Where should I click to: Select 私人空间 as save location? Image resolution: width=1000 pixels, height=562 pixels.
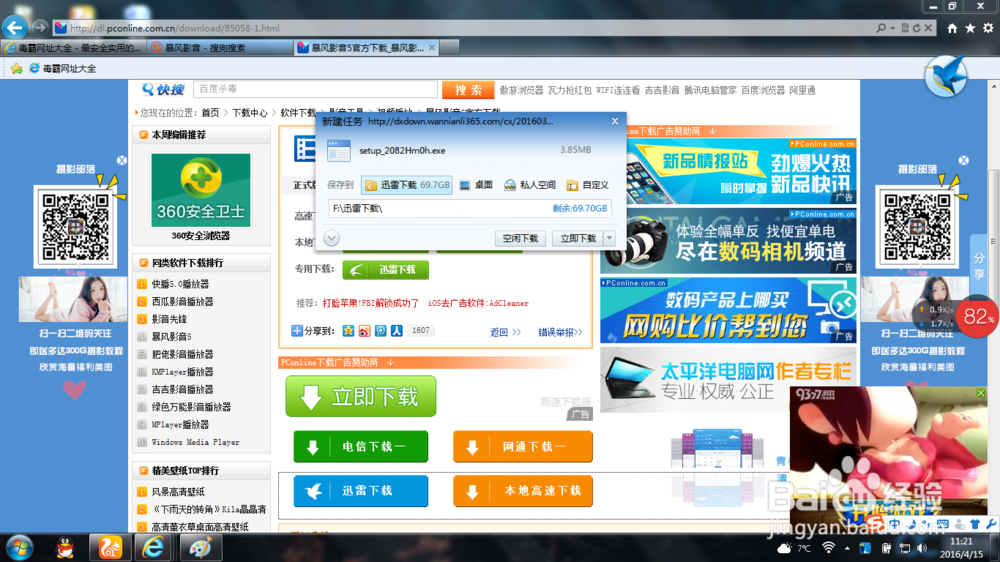pyautogui.click(x=529, y=185)
